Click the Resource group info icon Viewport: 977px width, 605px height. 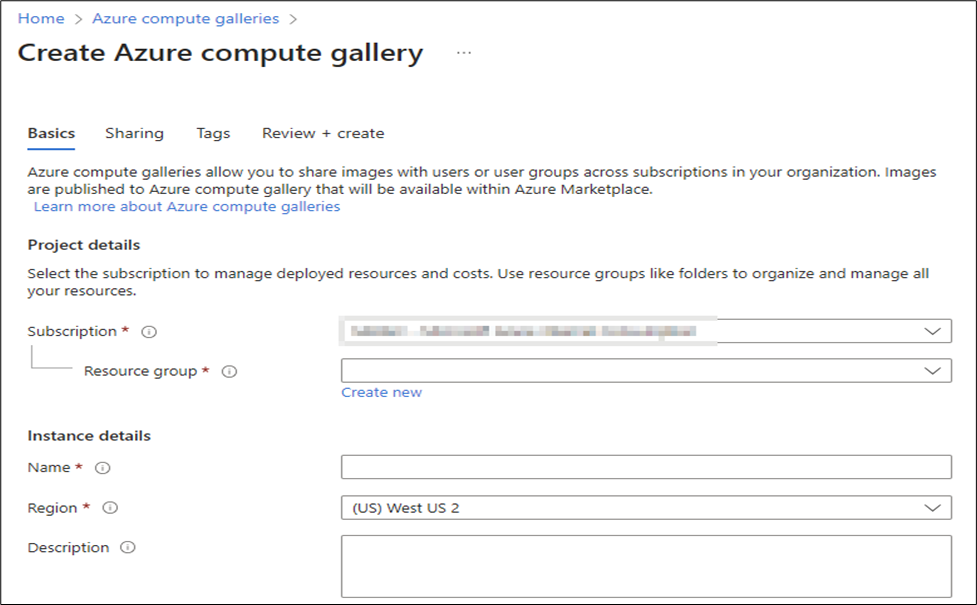point(229,371)
